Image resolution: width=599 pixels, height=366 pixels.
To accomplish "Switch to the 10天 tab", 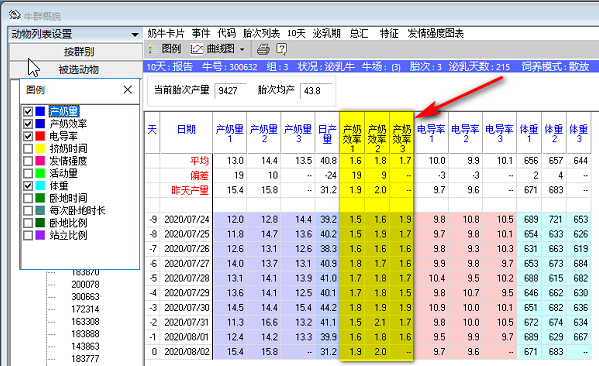I will coord(296,34).
